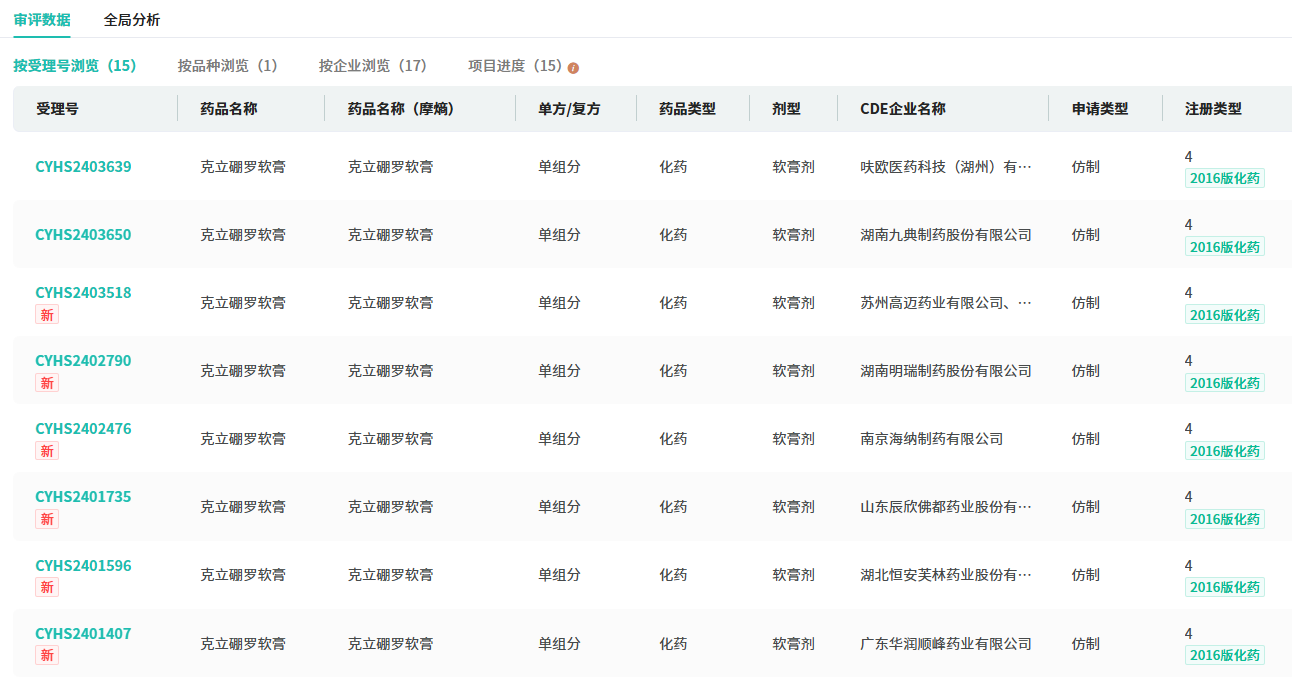Click the 新 badge under CYHS2402790

point(47,383)
